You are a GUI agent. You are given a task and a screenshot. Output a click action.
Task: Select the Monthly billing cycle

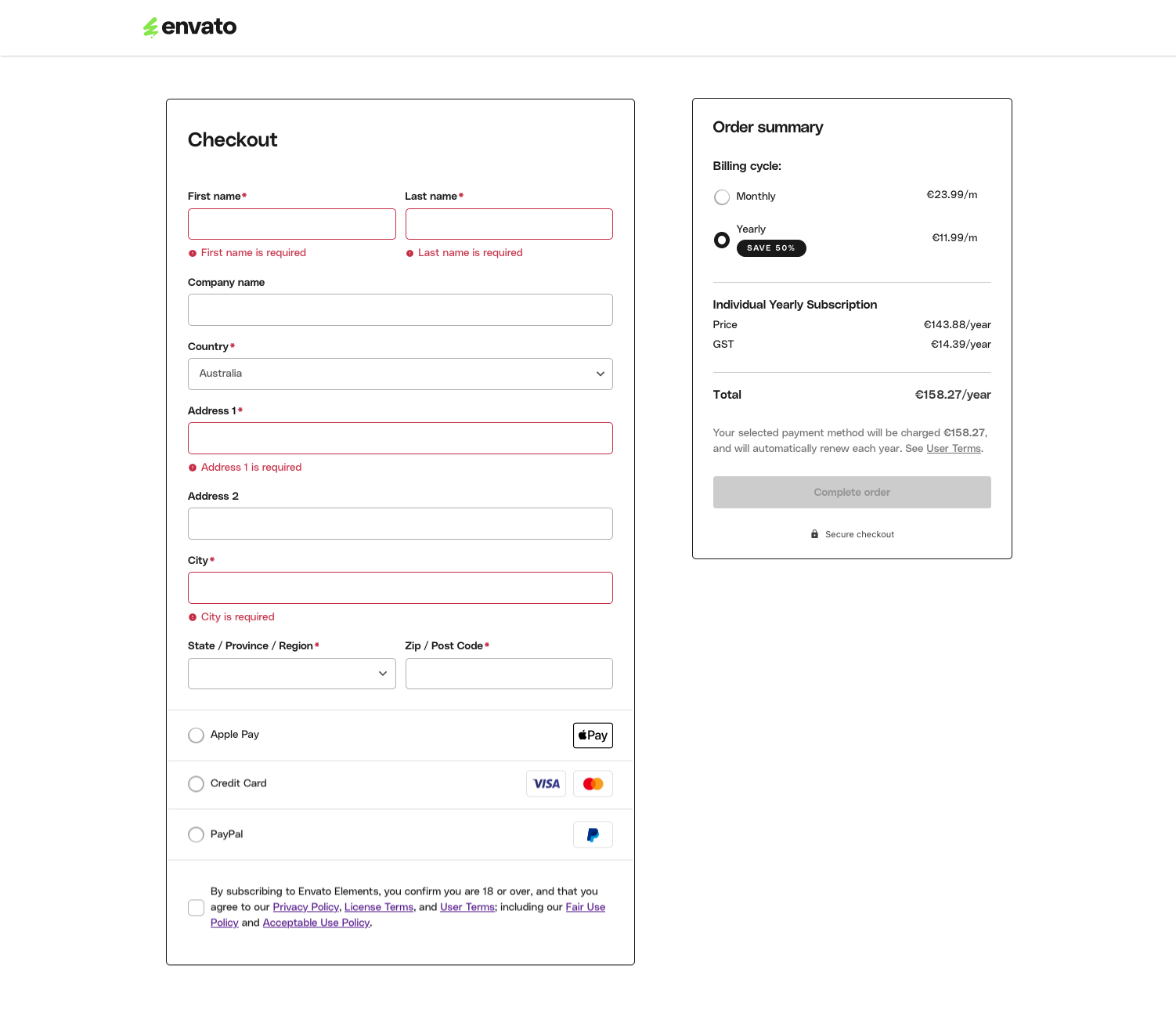point(721,197)
